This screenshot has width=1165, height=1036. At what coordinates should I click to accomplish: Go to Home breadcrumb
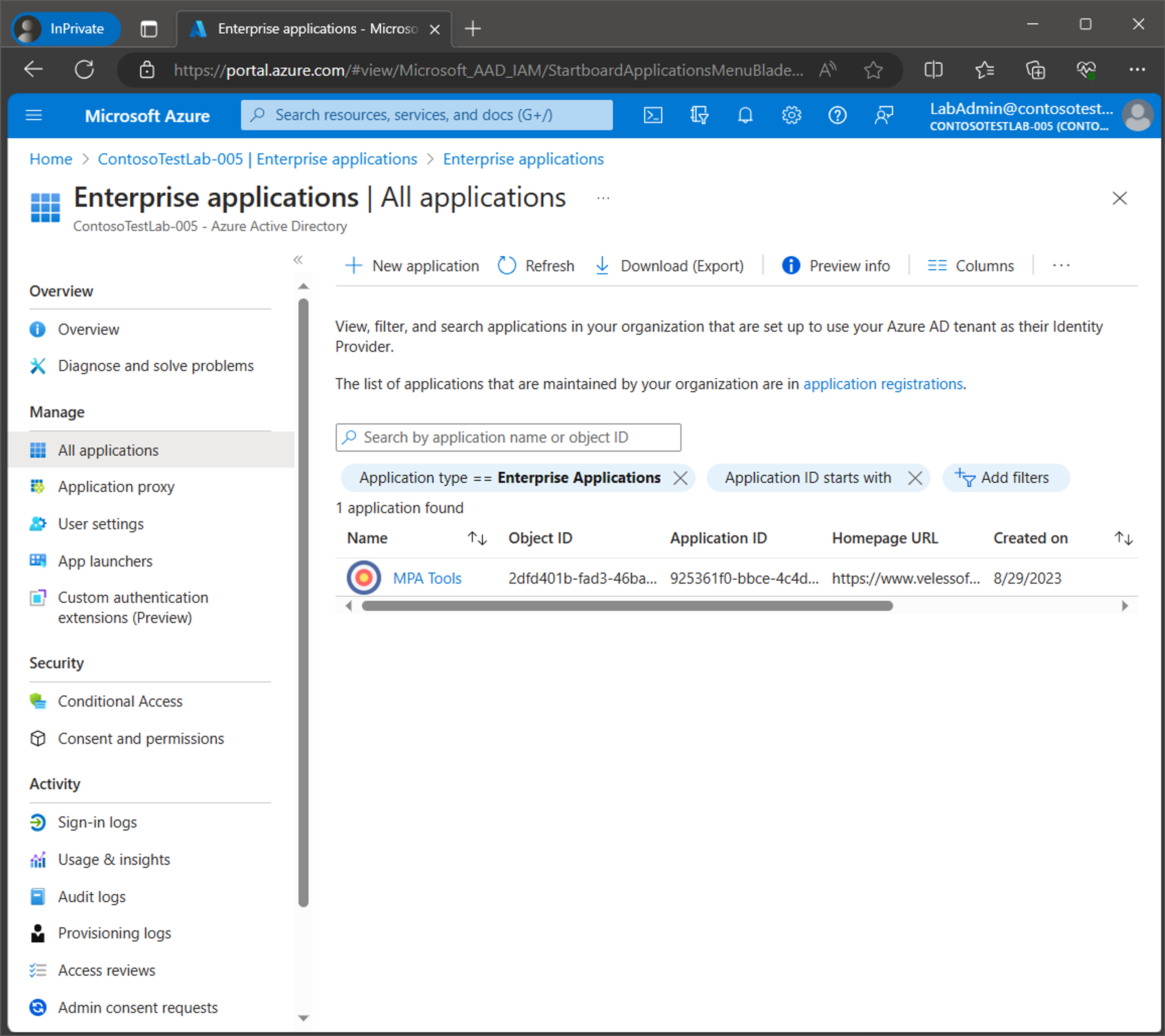coord(51,159)
